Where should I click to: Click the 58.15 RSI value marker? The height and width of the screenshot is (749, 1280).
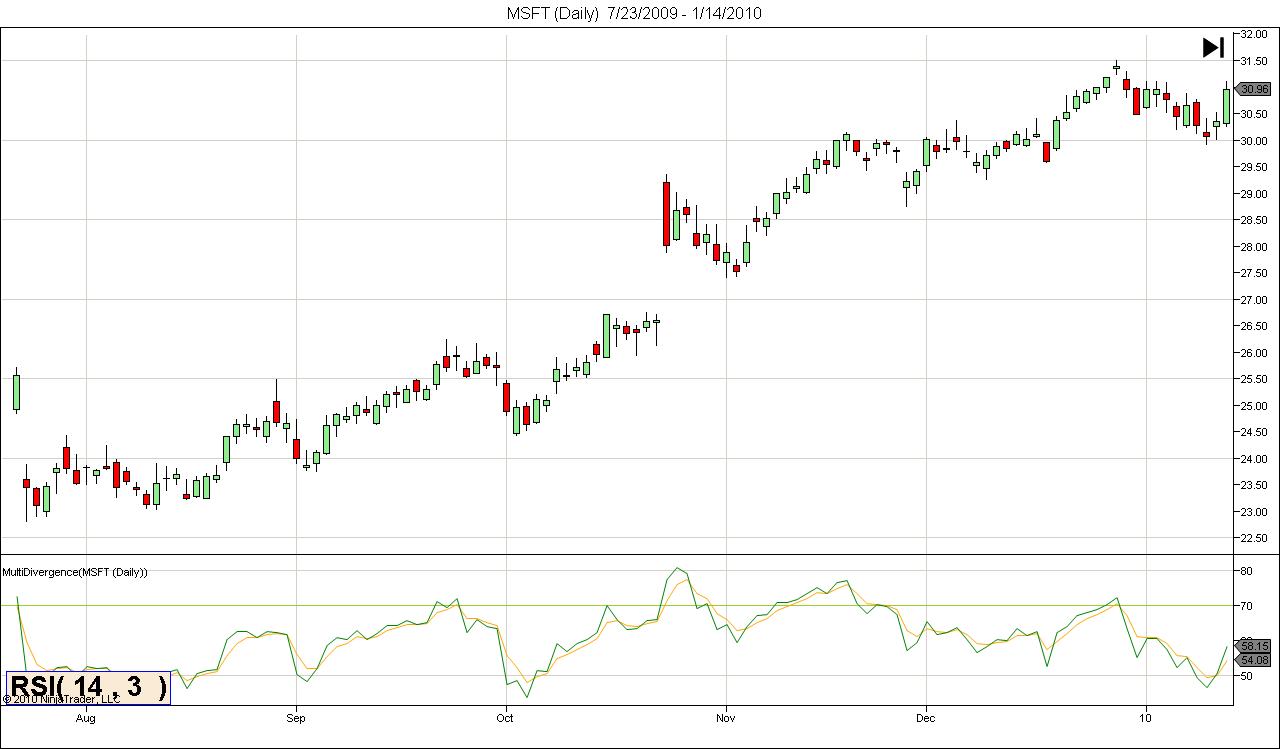click(x=1254, y=646)
